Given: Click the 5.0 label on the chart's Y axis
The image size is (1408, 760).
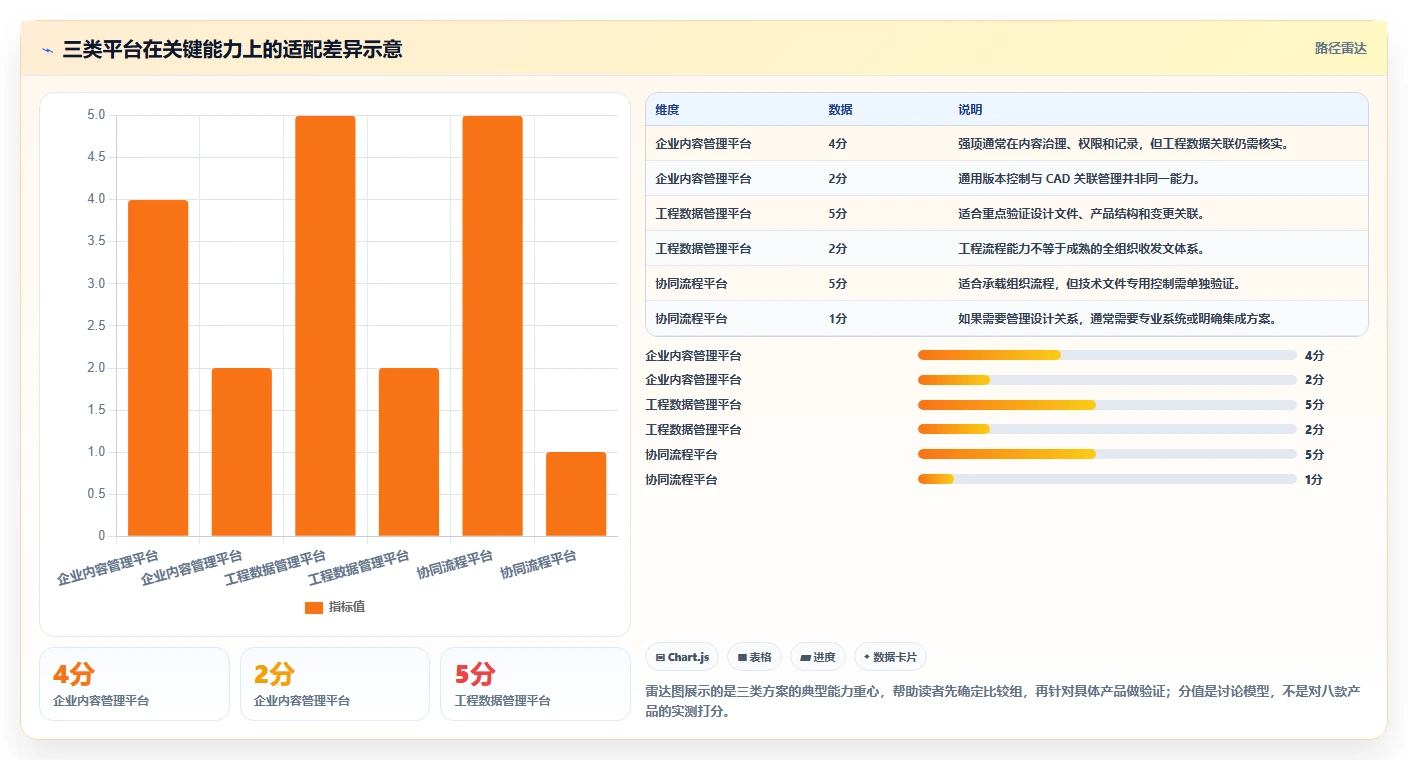Looking at the screenshot, I should tap(96, 115).
